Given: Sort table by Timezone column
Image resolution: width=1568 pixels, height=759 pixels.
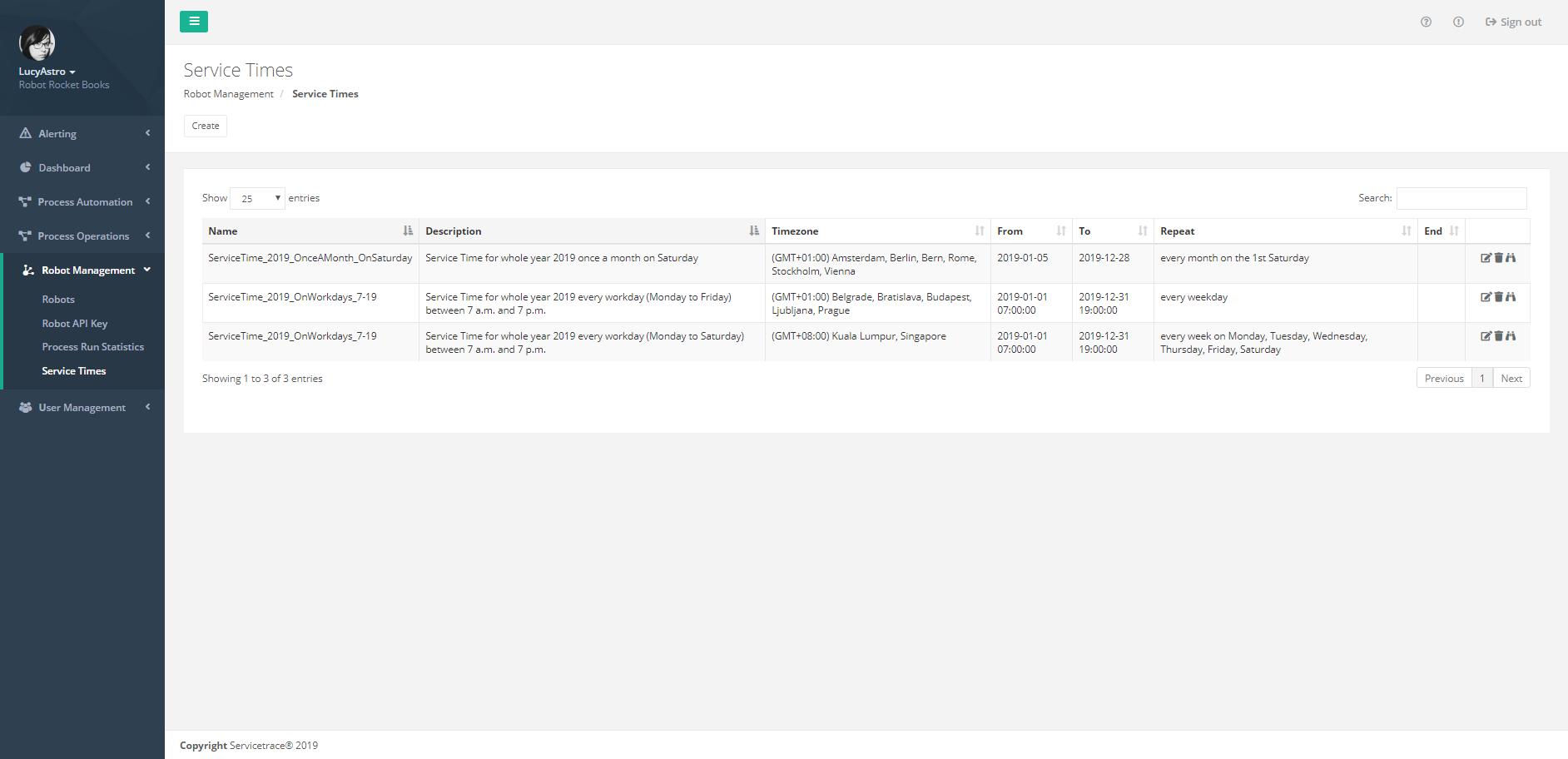Looking at the screenshot, I should click(878, 231).
